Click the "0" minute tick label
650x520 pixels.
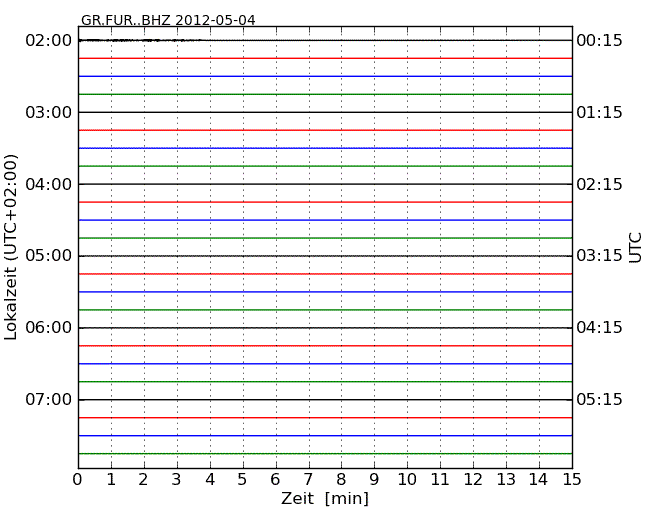78,479
